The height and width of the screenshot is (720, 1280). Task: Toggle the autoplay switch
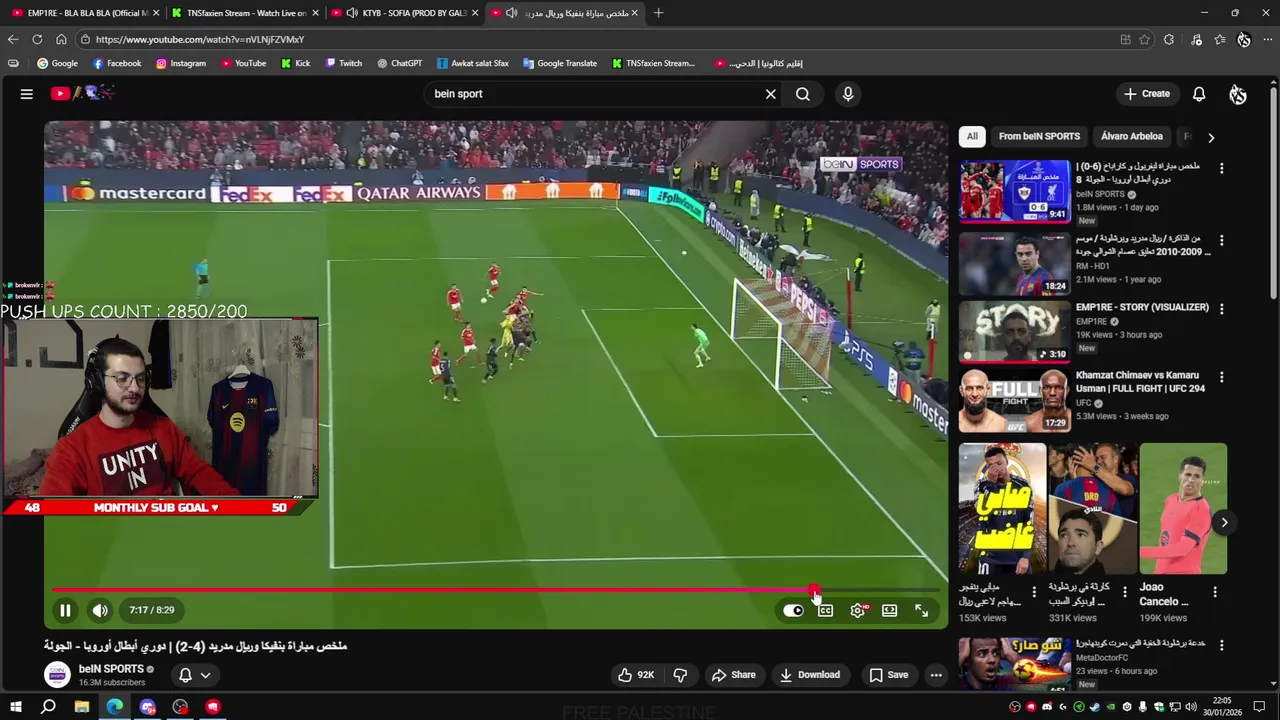[793, 610]
